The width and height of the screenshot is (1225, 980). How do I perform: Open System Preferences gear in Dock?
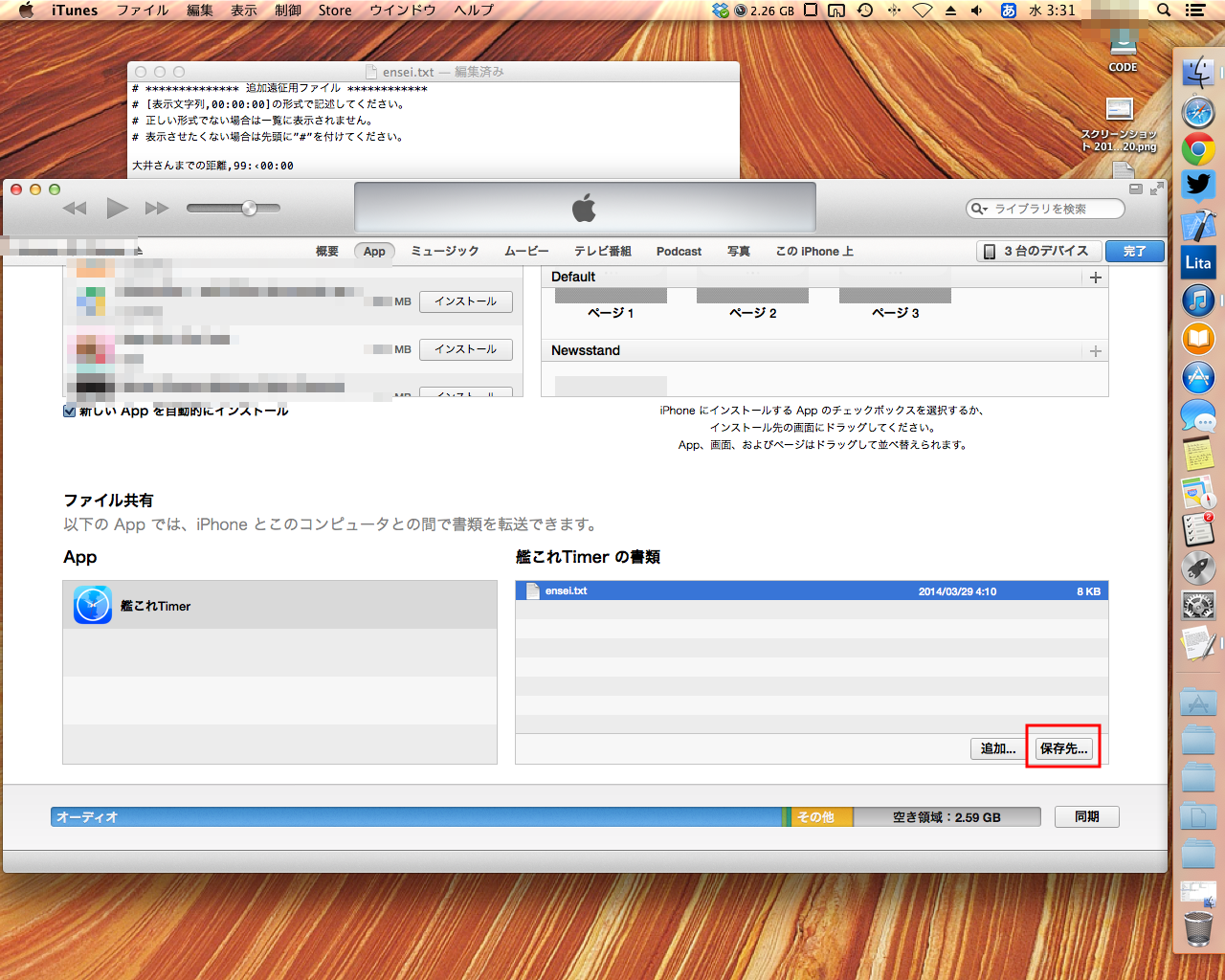[1198, 605]
